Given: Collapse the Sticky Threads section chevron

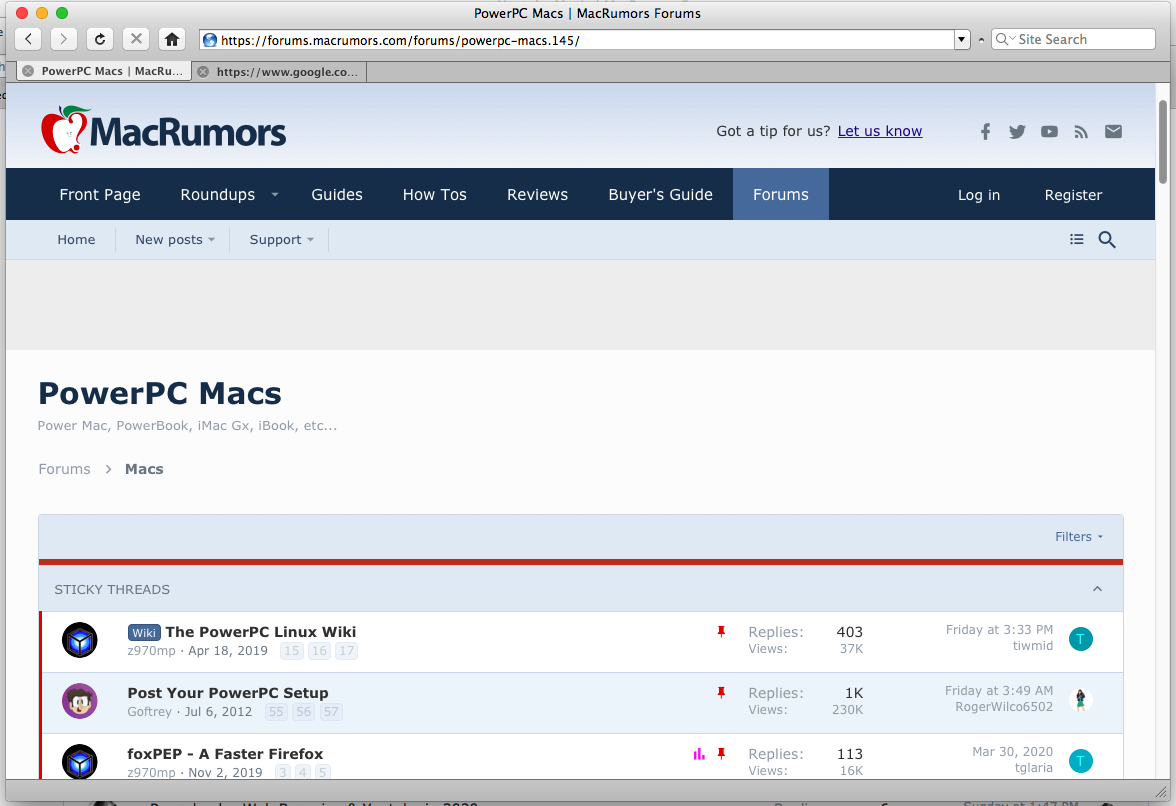Looking at the screenshot, I should click(1097, 589).
